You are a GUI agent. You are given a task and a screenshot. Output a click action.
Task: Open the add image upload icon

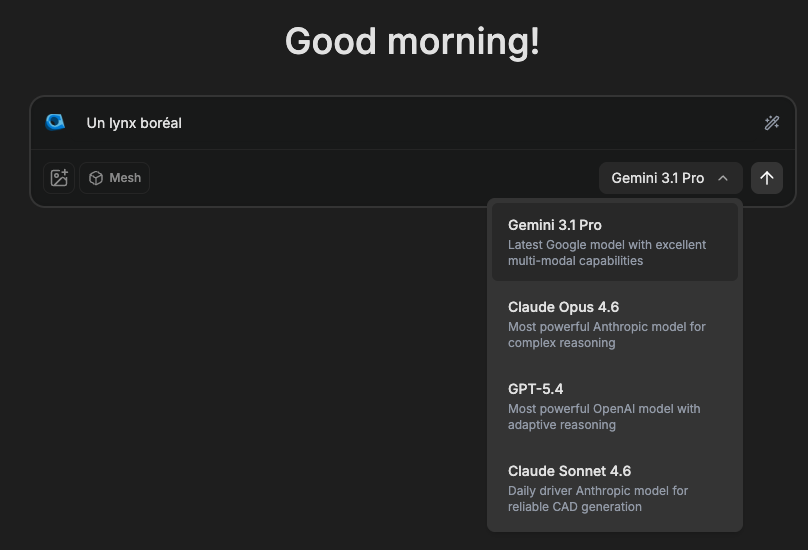pyautogui.click(x=59, y=178)
